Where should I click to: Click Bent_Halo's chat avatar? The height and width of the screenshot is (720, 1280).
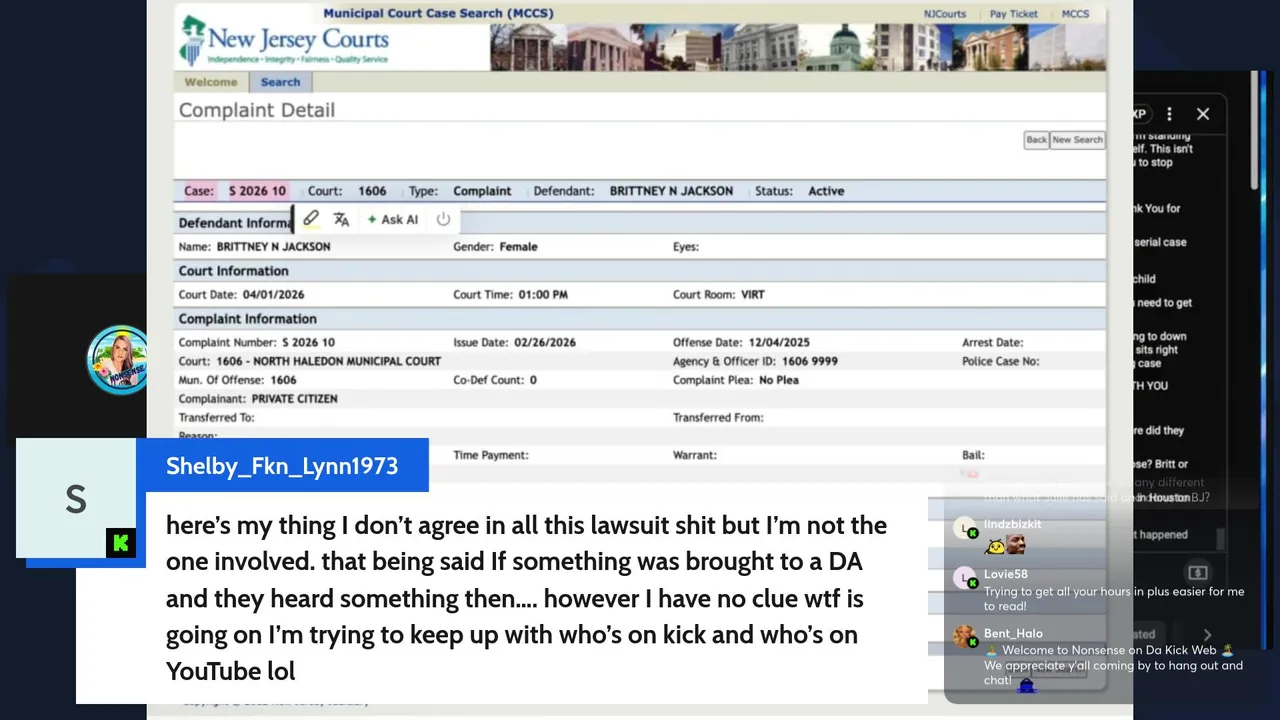965,637
